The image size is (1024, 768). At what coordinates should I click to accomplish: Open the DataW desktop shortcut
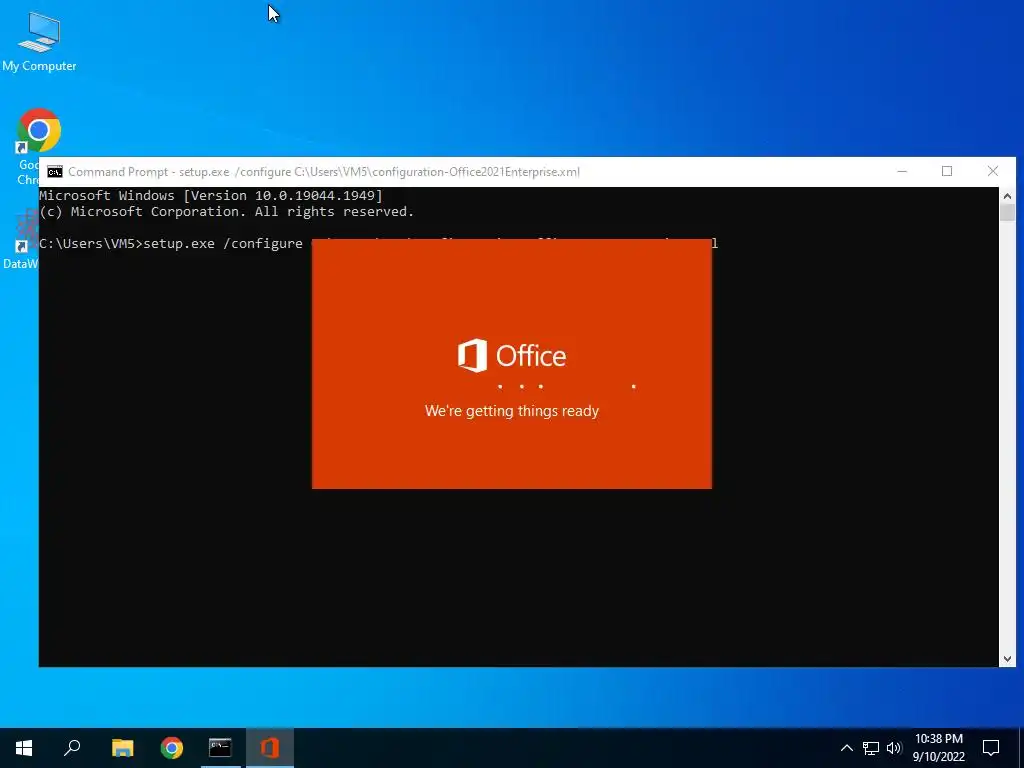click(25, 240)
